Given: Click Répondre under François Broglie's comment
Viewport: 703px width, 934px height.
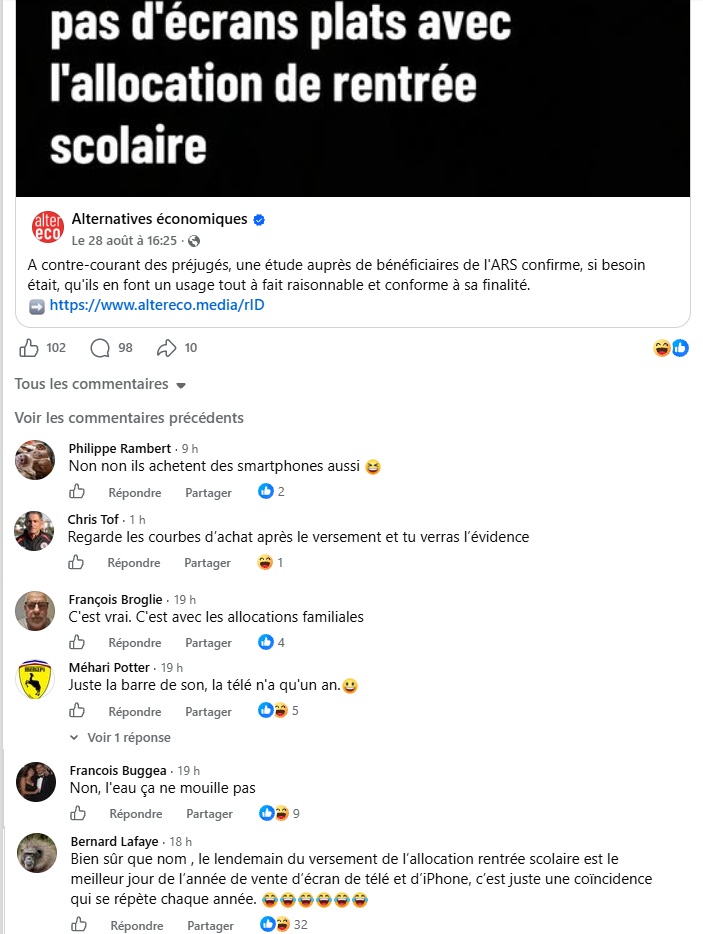Looking at the screenshot, I should [x=135, y=643].
